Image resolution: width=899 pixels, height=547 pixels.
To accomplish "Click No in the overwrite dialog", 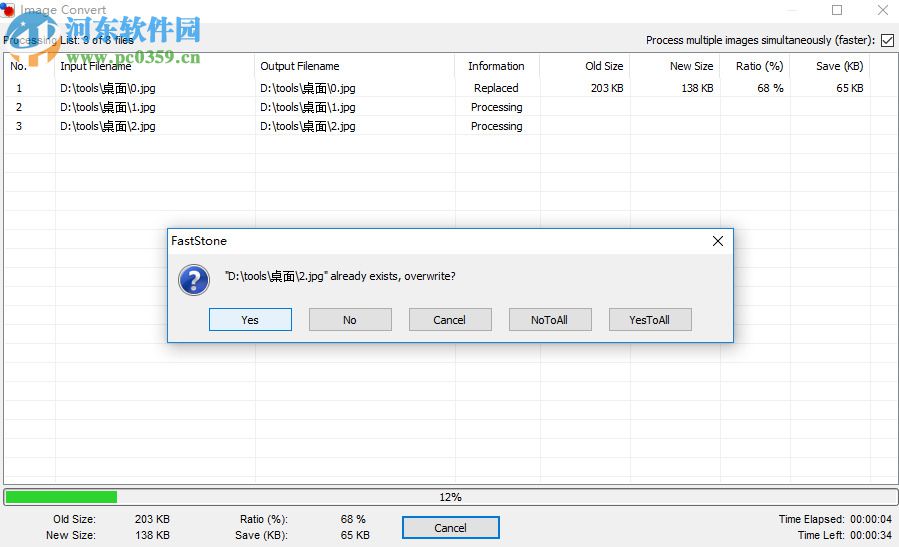I will tap(349, 320).
